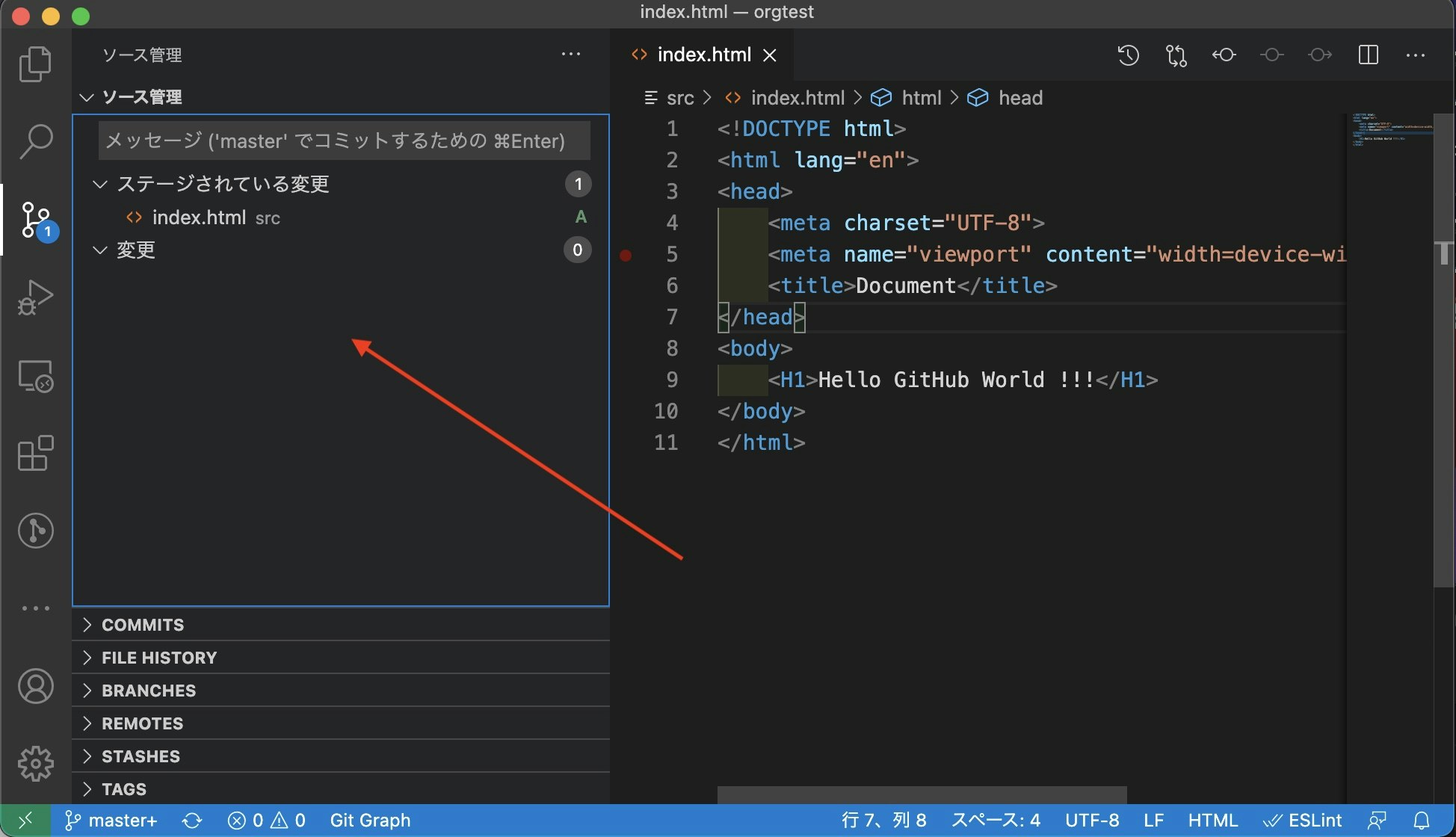
Task: Open the Run and Debug view
Action: [x=35, y=297]
